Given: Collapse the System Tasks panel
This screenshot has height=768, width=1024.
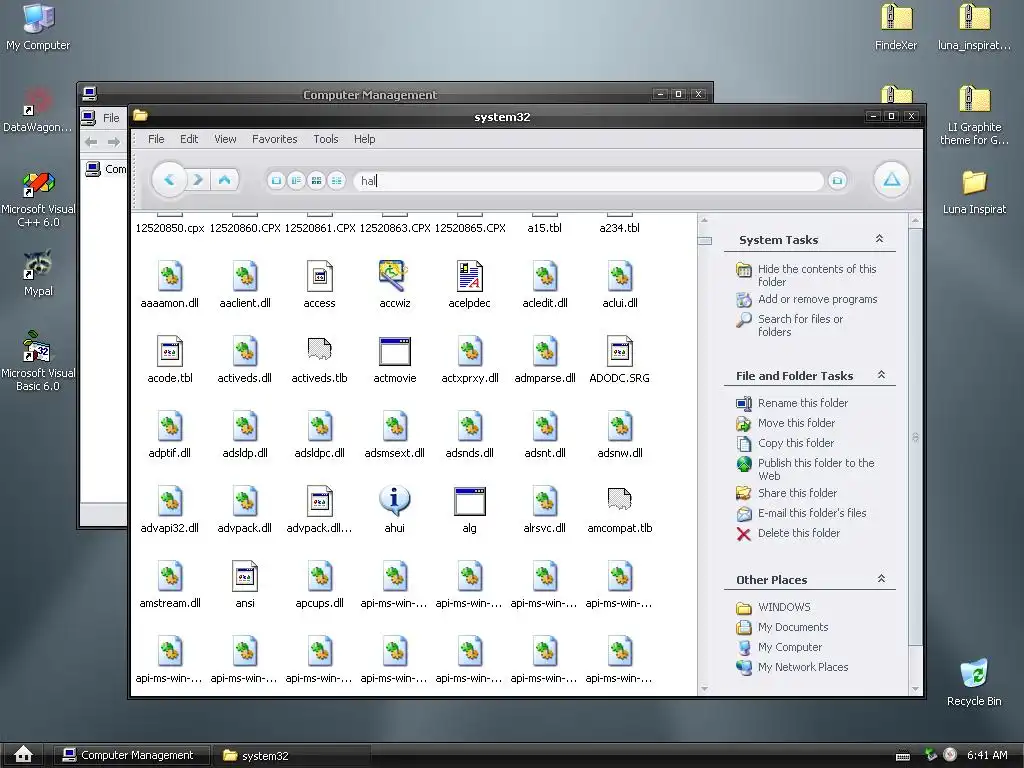Looking at the screenshot, I should pos(879,239).
